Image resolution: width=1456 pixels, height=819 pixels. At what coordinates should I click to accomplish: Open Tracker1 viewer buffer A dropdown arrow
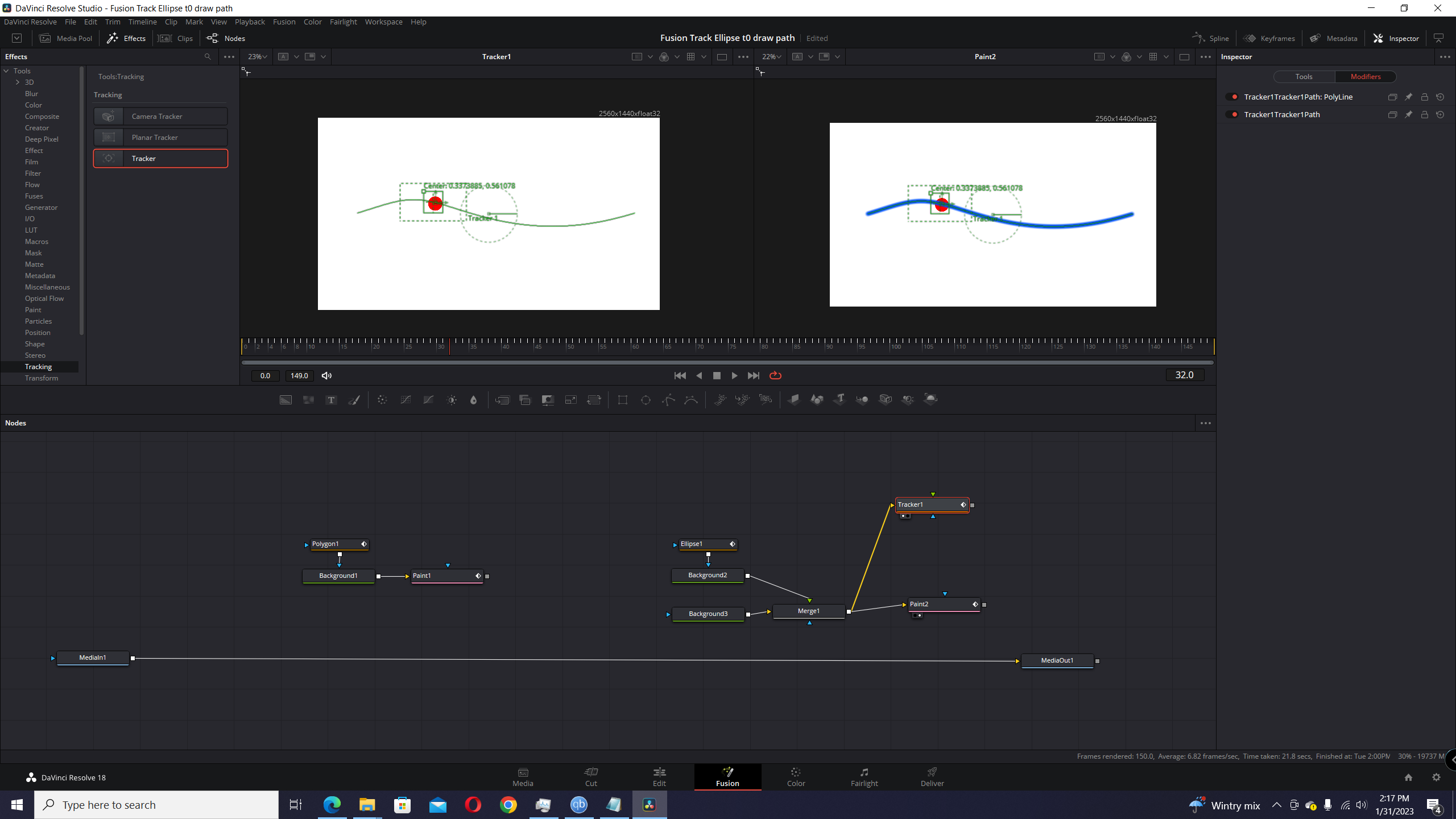296,57
